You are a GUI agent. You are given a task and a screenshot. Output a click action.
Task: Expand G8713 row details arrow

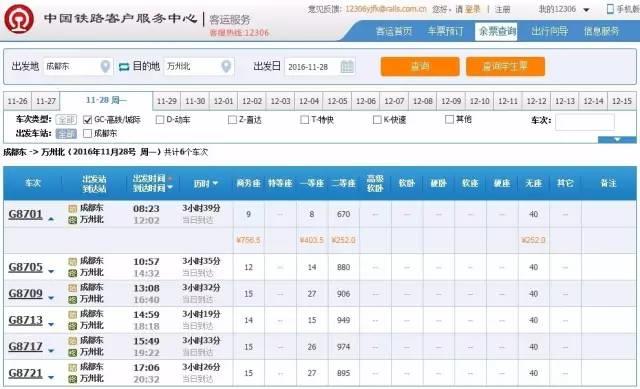click(x=51, y=325)
